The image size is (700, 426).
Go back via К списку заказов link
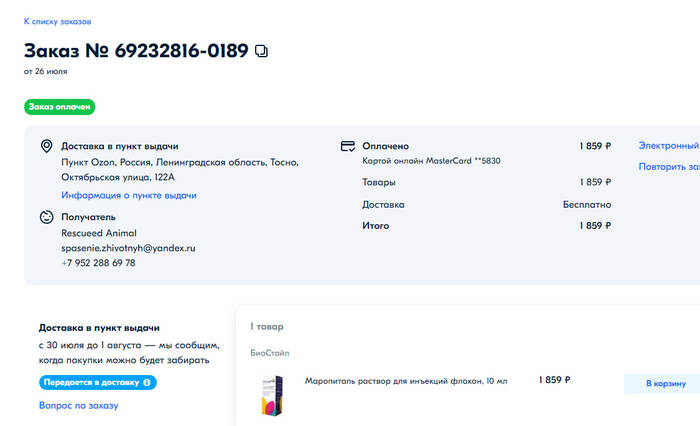click(57, 20)
